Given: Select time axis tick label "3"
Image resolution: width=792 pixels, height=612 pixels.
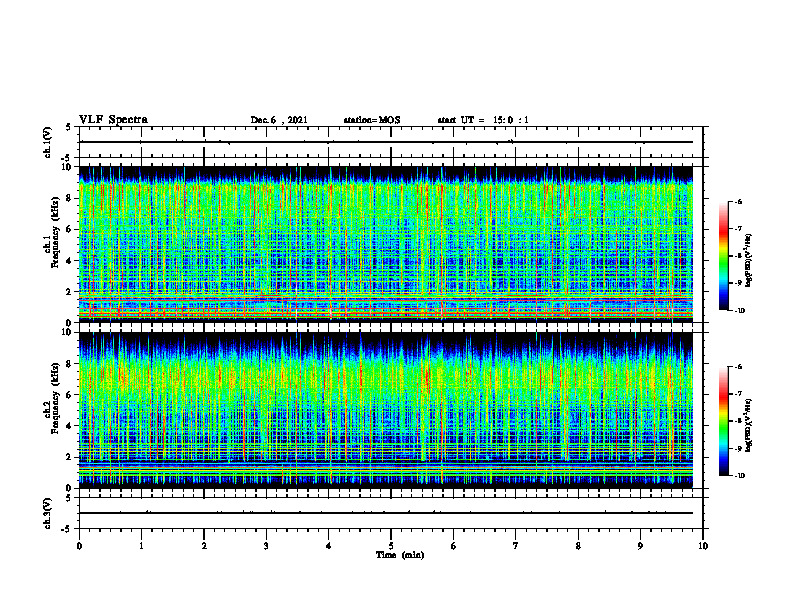Looking at the screenshot, I should pos(266,546).
